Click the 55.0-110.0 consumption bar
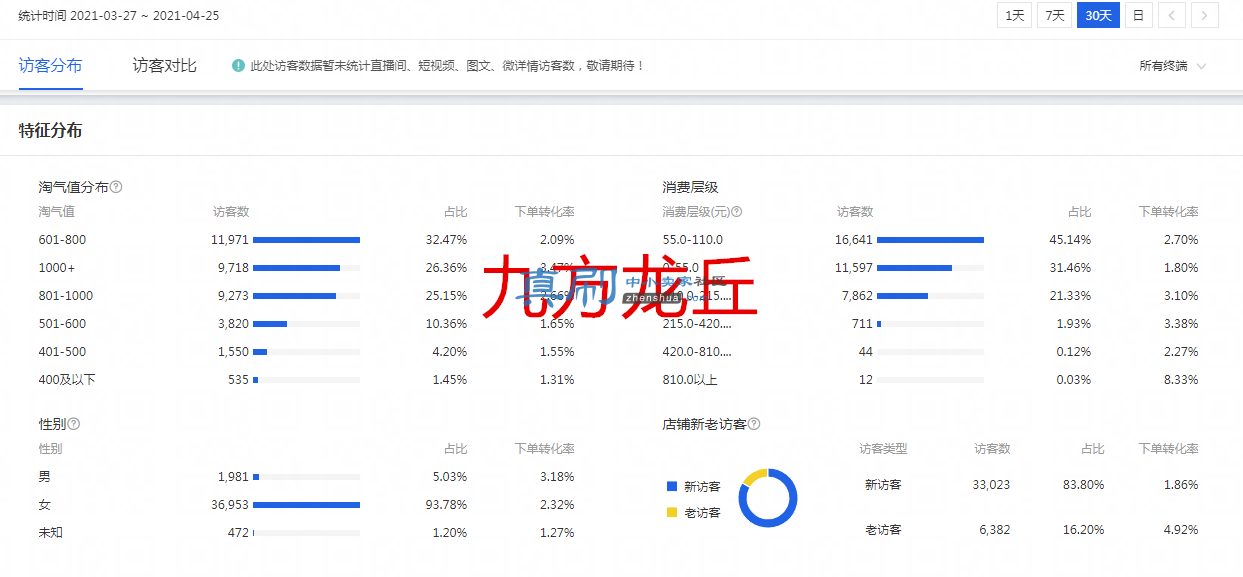The height and width of the screenshot is (577, 1243). [x=930, y=240]
